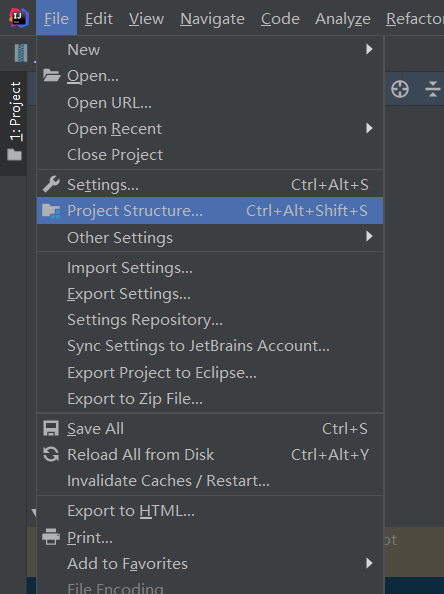Image resolution: width=444 pixels, height=594 pixels.
Task: Click the Print printer icon
Action: click(51, 537)
